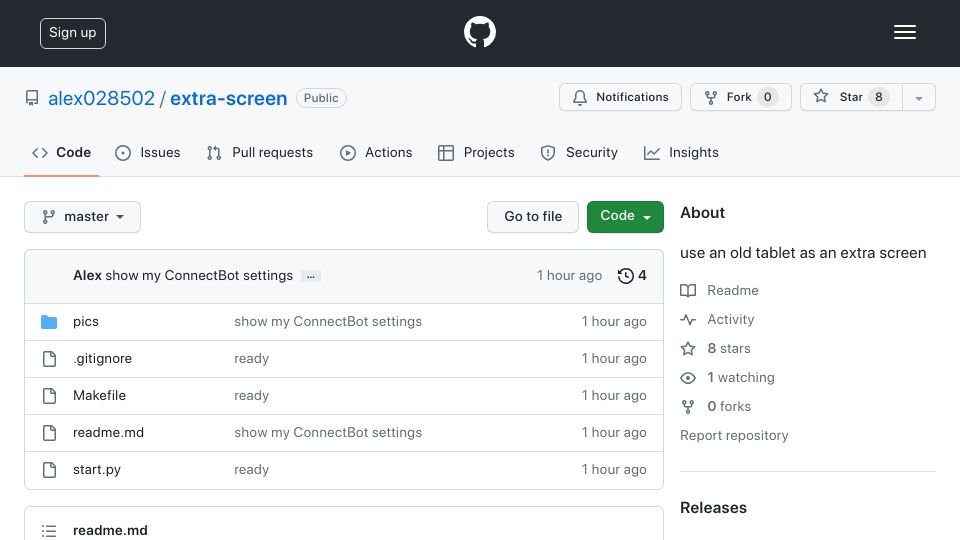
Task: Go to the Actions tab
Action: click(x=377, y=152)
